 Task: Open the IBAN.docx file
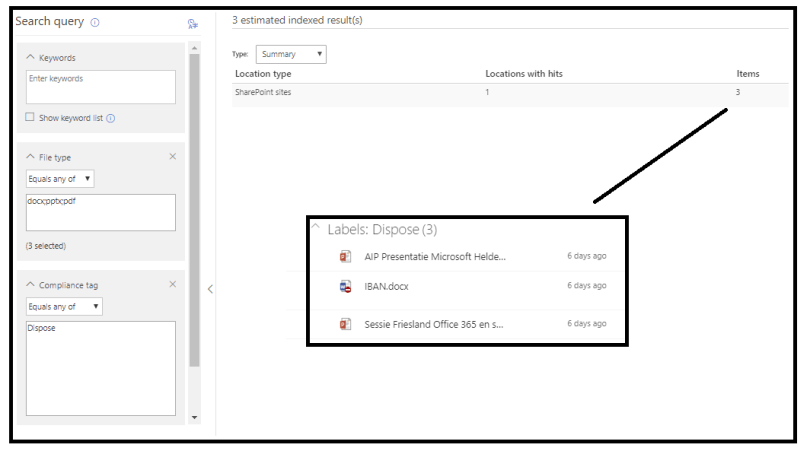[386, 286]
